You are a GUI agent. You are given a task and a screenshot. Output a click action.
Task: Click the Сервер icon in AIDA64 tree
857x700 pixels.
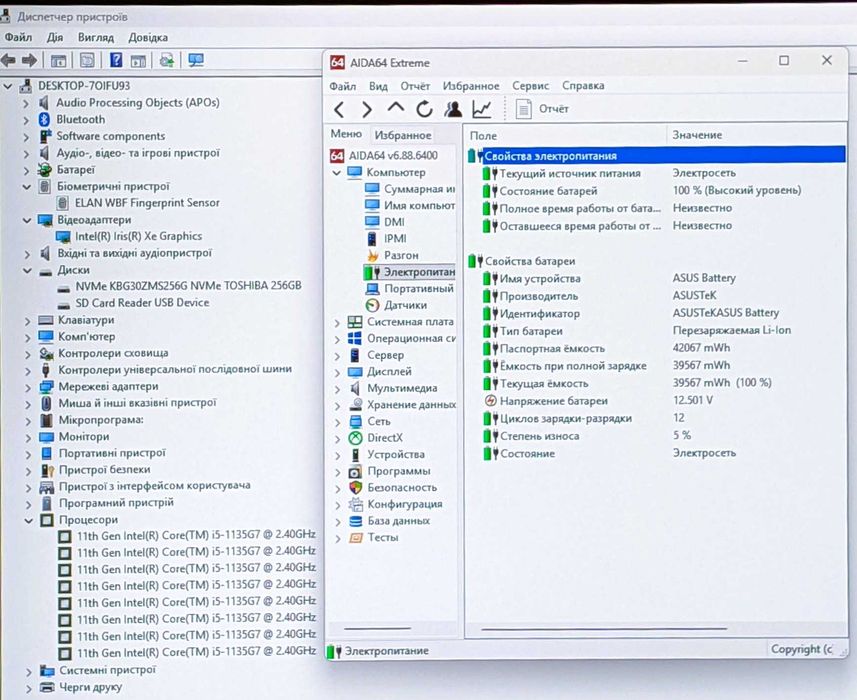(355, 355)
